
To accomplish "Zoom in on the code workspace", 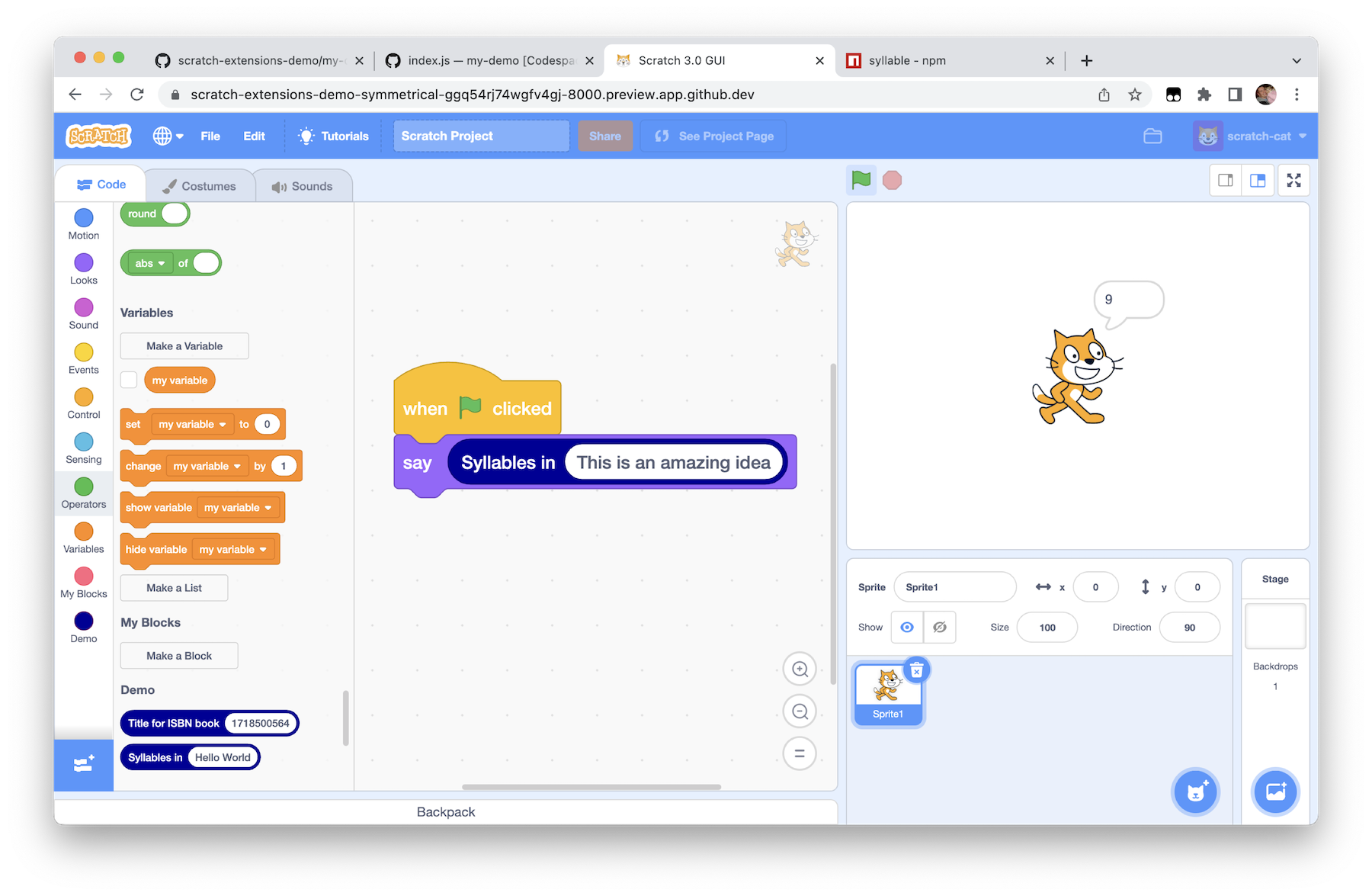I will point(799,669).
